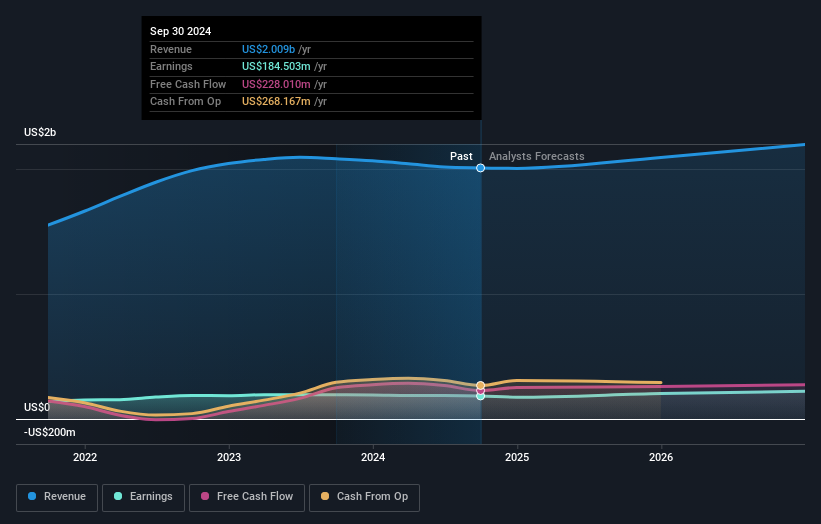This screenshot has width=821, height=524.
Task: Click the 2025 x-axis label
Action: [x=517, y=457]
